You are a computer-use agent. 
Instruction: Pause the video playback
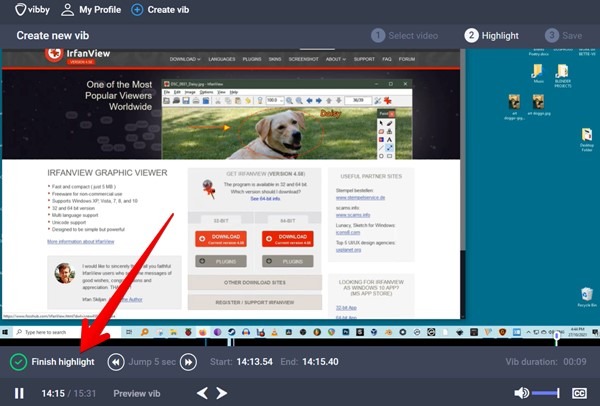19,393
